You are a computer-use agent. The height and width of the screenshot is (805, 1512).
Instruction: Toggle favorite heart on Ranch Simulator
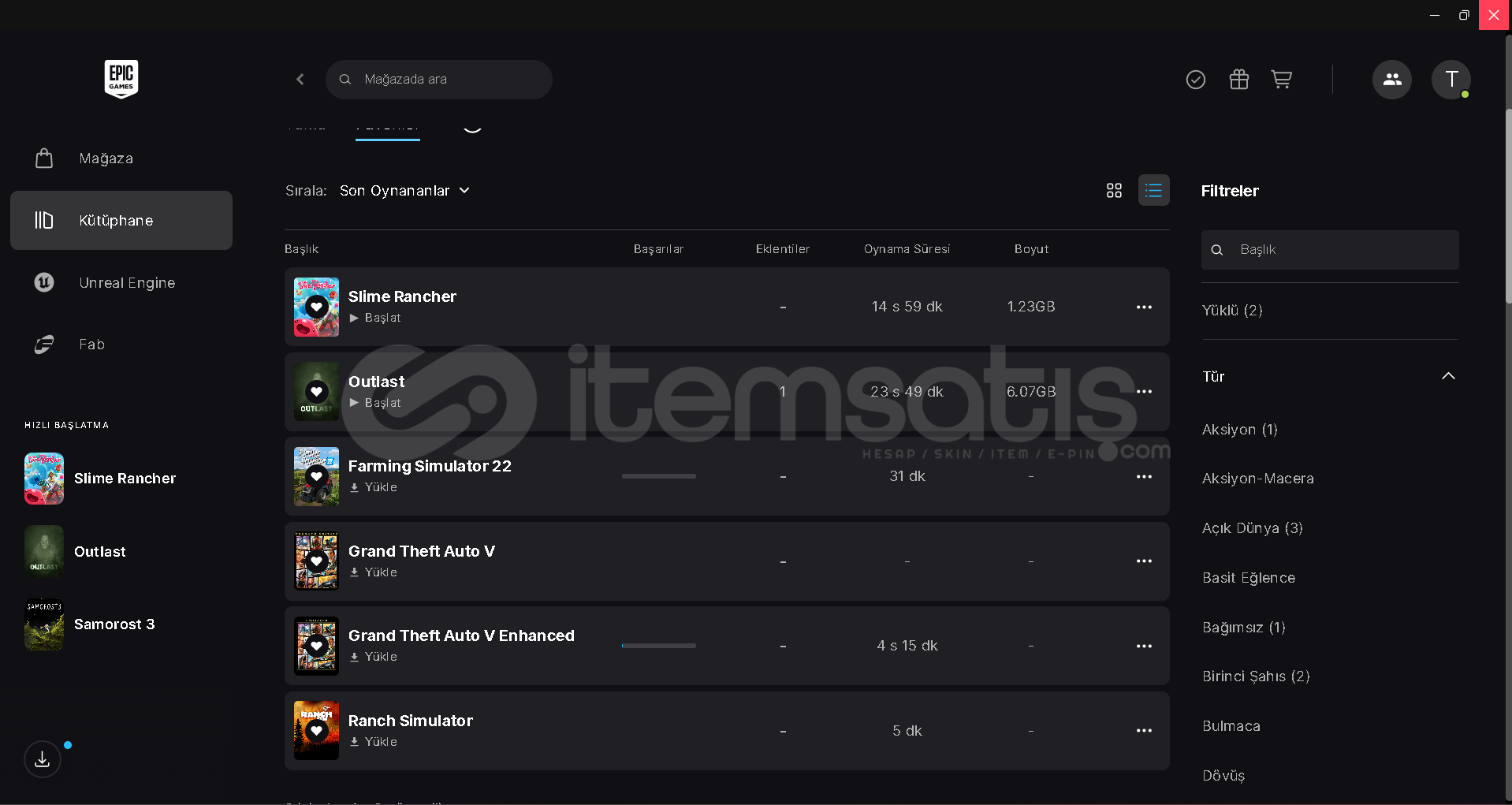pos(317,730)
